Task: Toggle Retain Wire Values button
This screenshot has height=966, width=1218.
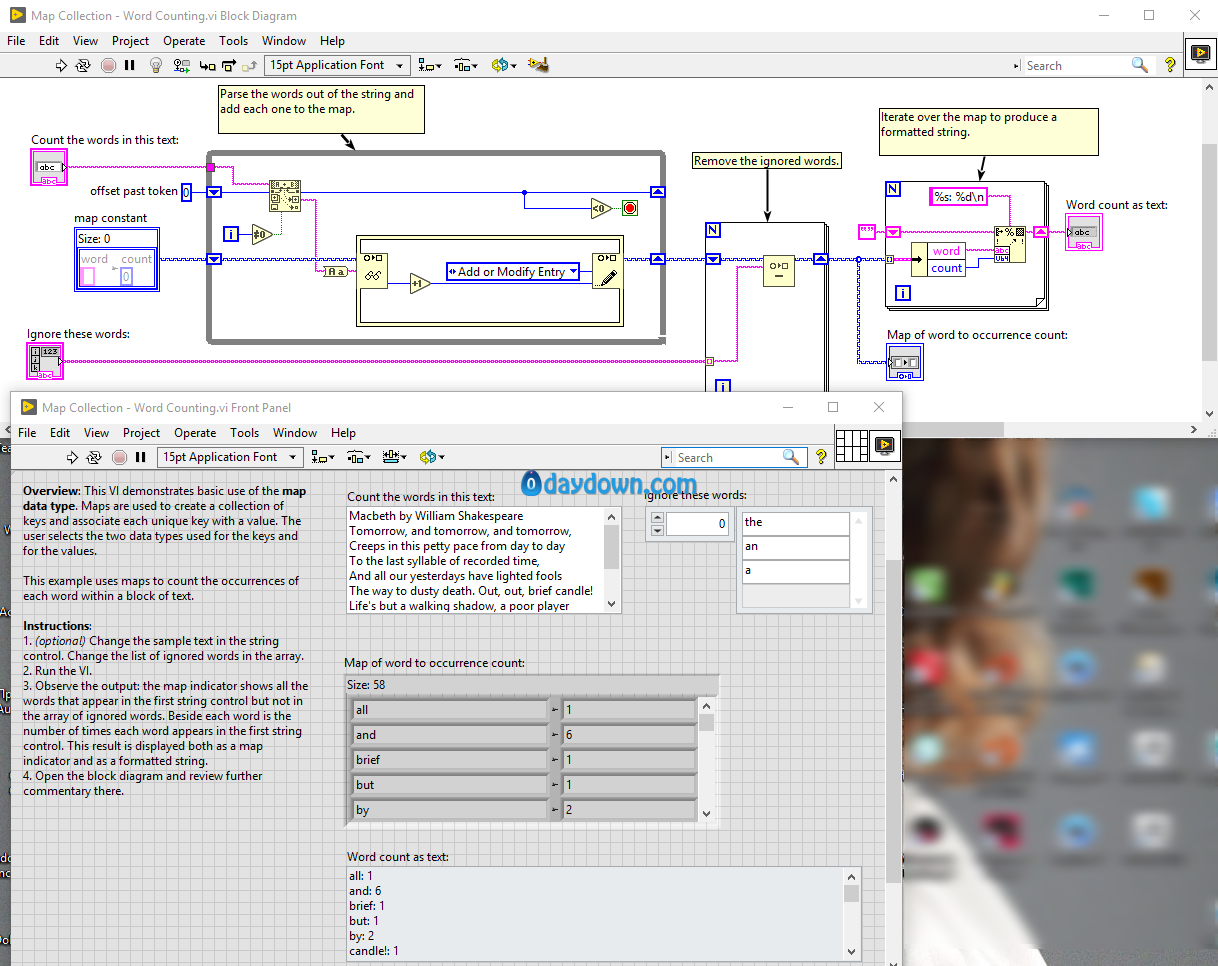Action: point(181,65)
